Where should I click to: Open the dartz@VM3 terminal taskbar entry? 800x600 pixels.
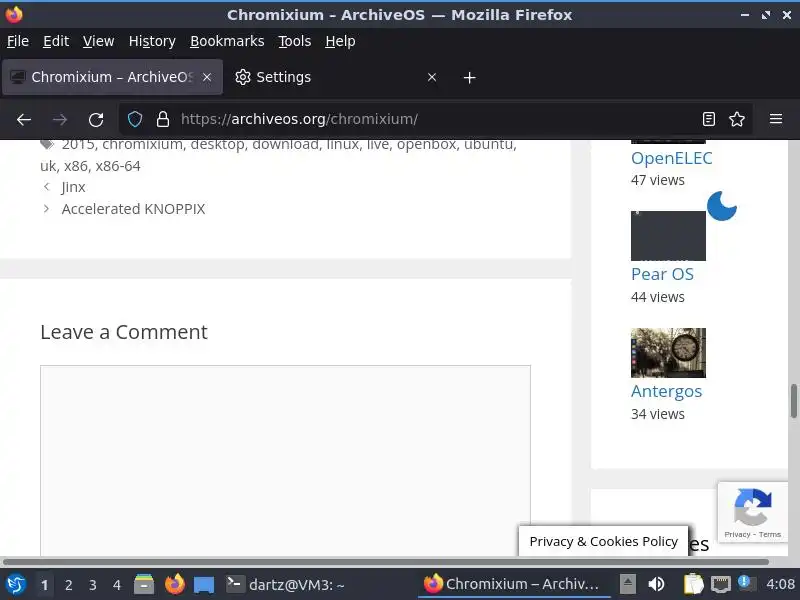click(x=286, y=584)
